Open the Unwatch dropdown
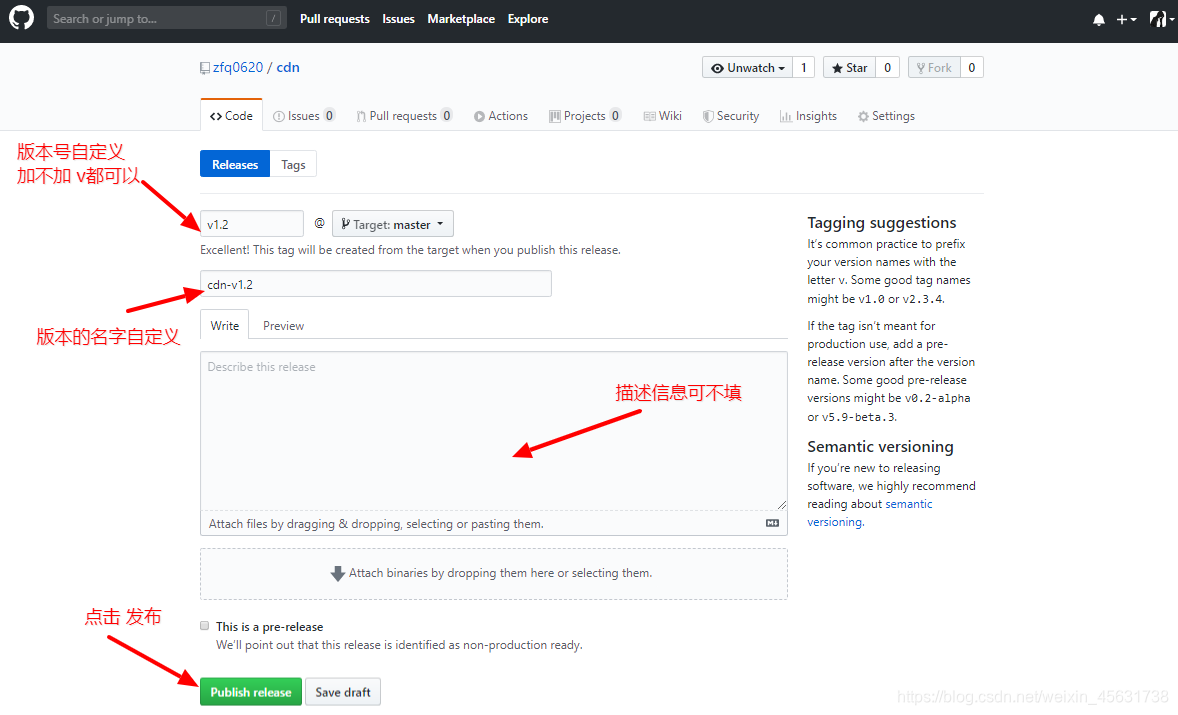The height and width of the screenshot is (715, 1178). [748, 68]
